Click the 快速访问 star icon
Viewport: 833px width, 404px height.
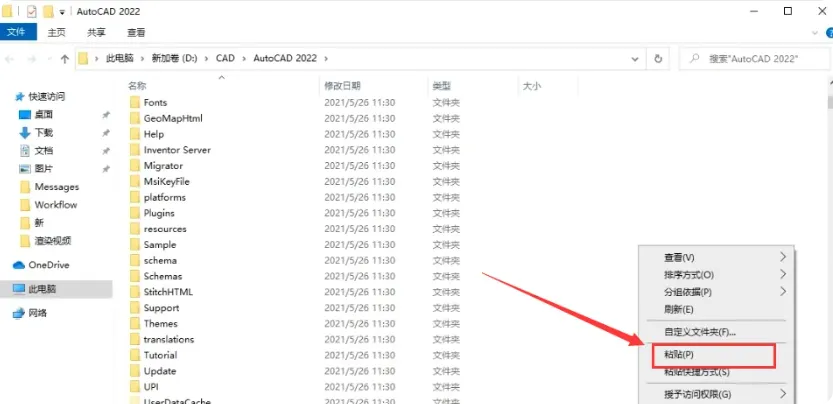click(20, 96)
